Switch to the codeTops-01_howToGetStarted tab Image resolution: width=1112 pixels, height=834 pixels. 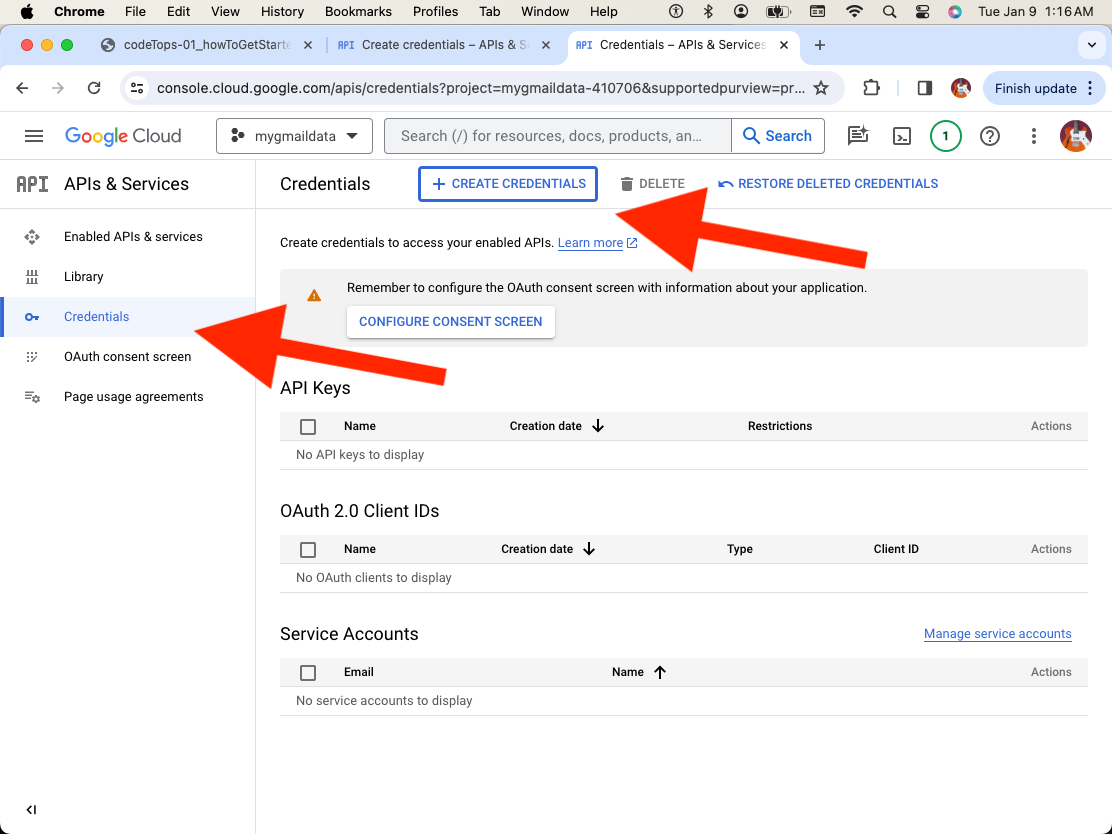(207, 45)
